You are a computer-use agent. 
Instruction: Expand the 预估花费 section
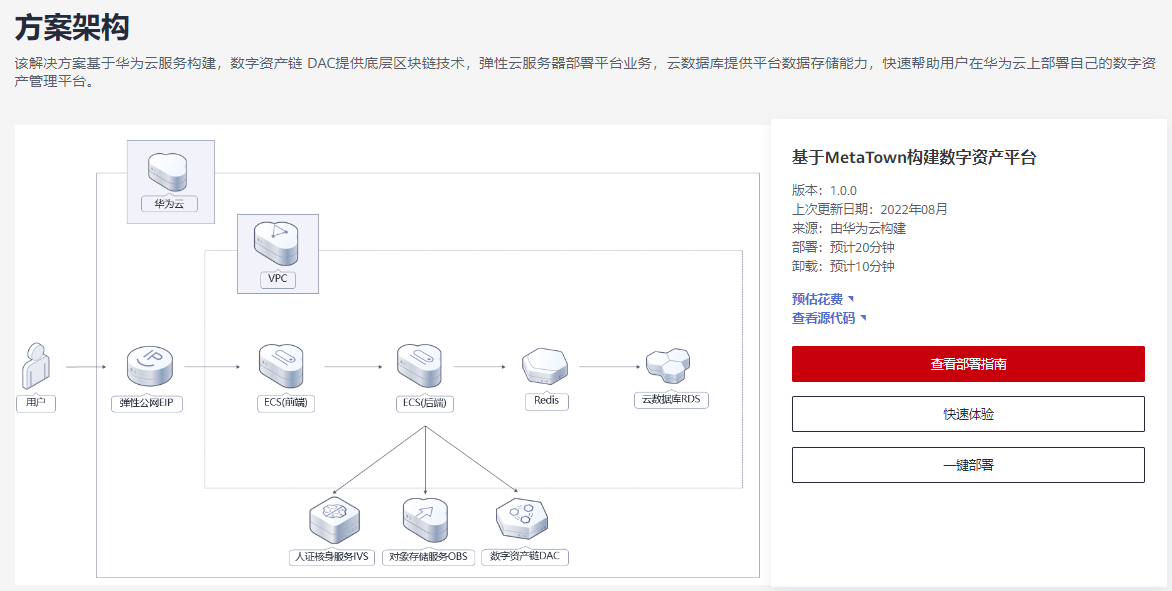817,298
